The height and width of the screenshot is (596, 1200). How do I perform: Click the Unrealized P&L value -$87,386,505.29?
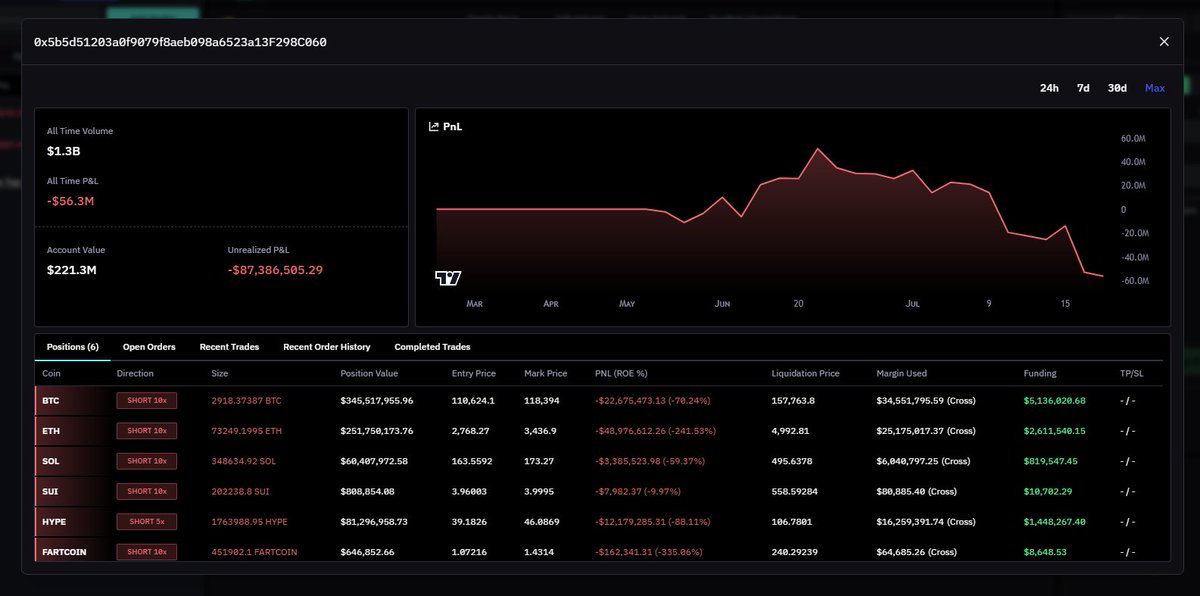pos(275,270)
